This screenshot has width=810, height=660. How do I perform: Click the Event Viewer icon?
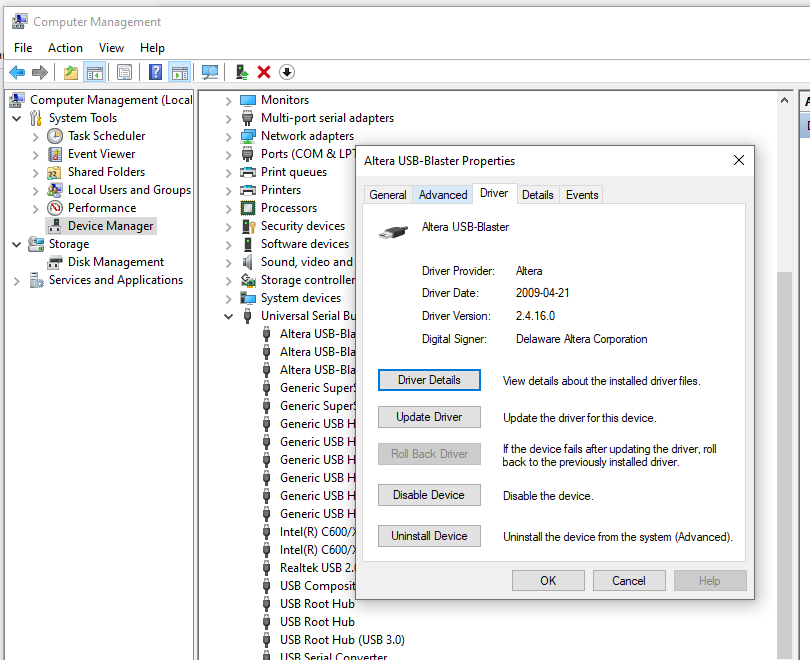click(x=55, y=154)
